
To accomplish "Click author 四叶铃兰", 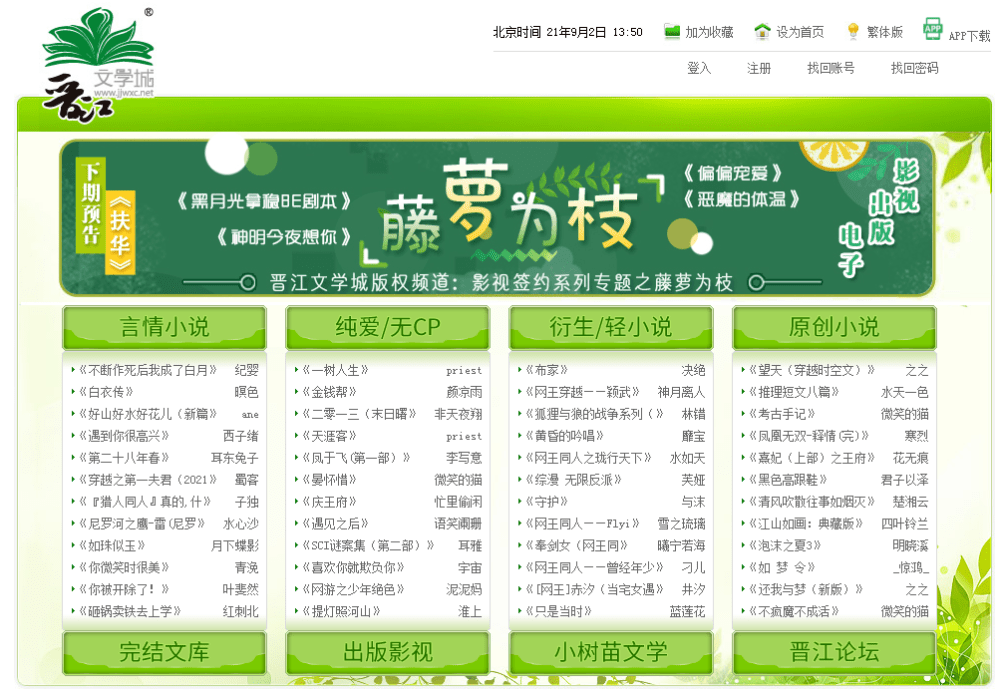I will pyautogui.click(x=904, y=523).
